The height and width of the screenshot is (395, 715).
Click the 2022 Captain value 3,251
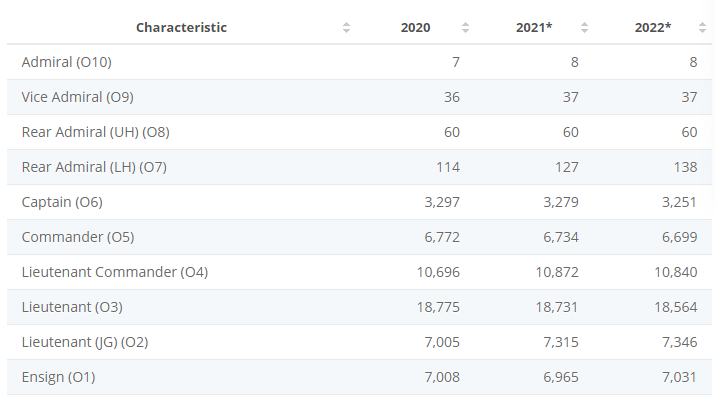[679, 202]
